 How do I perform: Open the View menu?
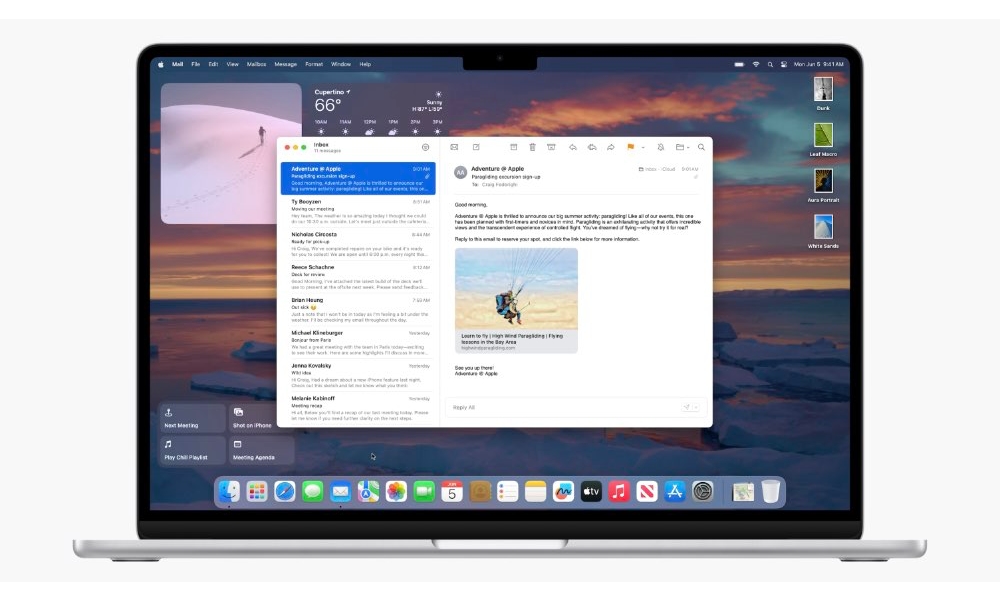232,64
